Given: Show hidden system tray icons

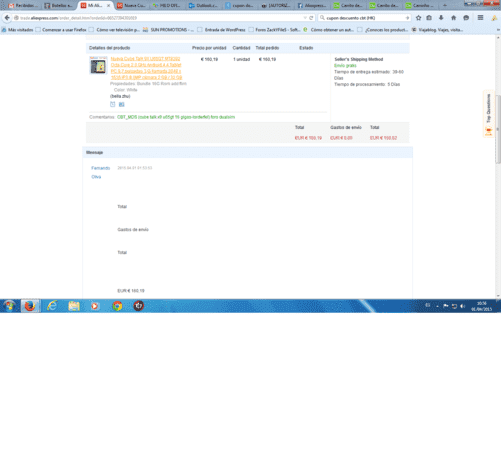Looking at the screenshot, I should (437, 306).
